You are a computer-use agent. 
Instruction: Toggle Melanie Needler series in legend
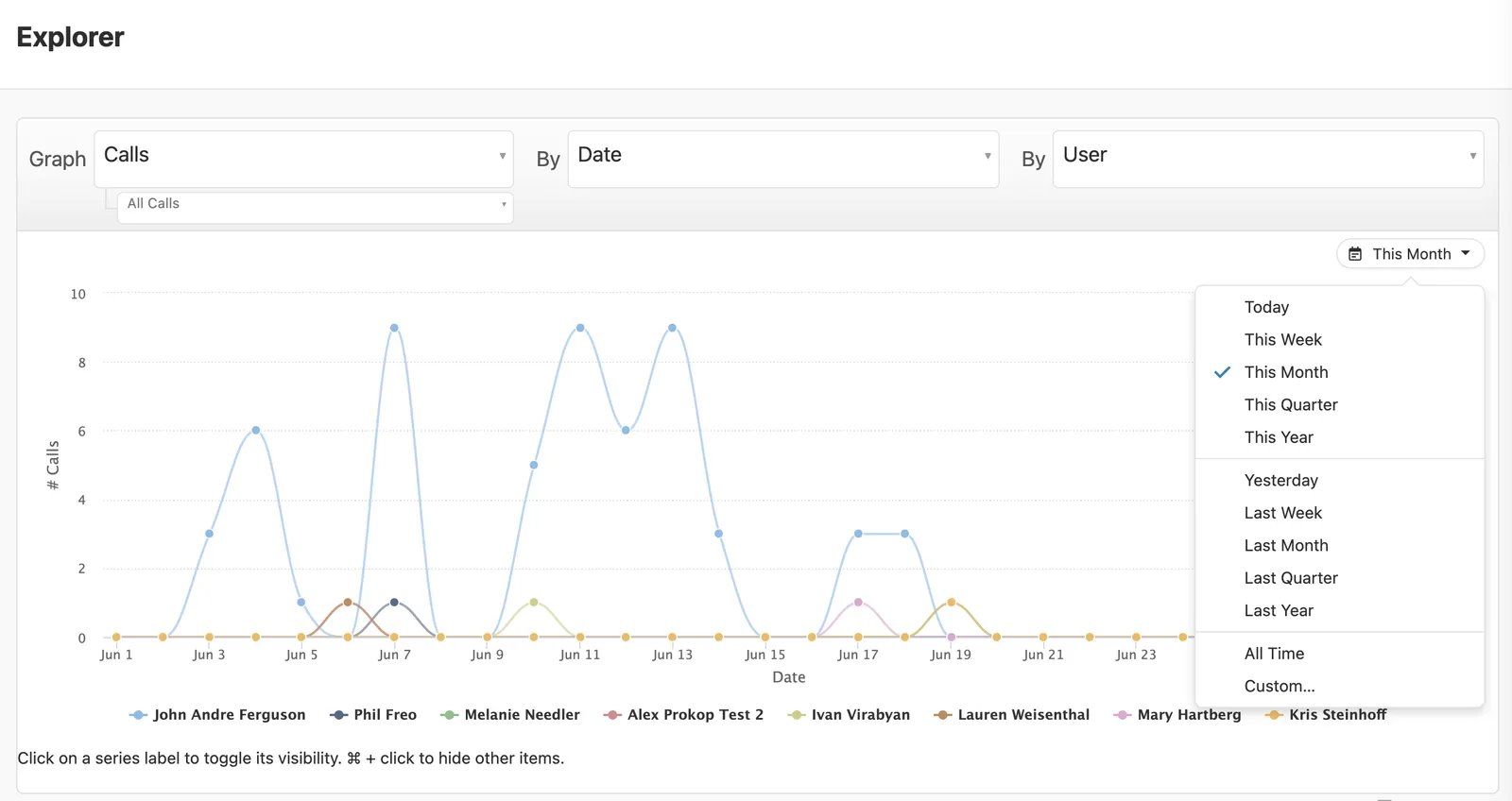pos(510,715)
